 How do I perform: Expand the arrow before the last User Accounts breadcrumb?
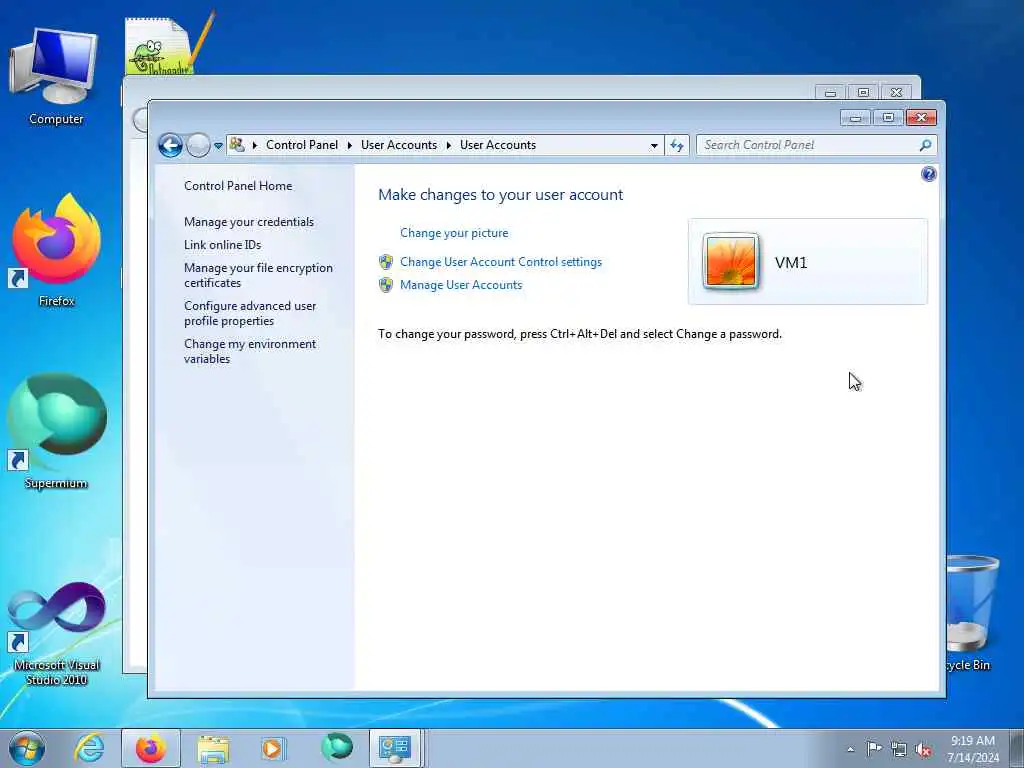tap(449, 146)
